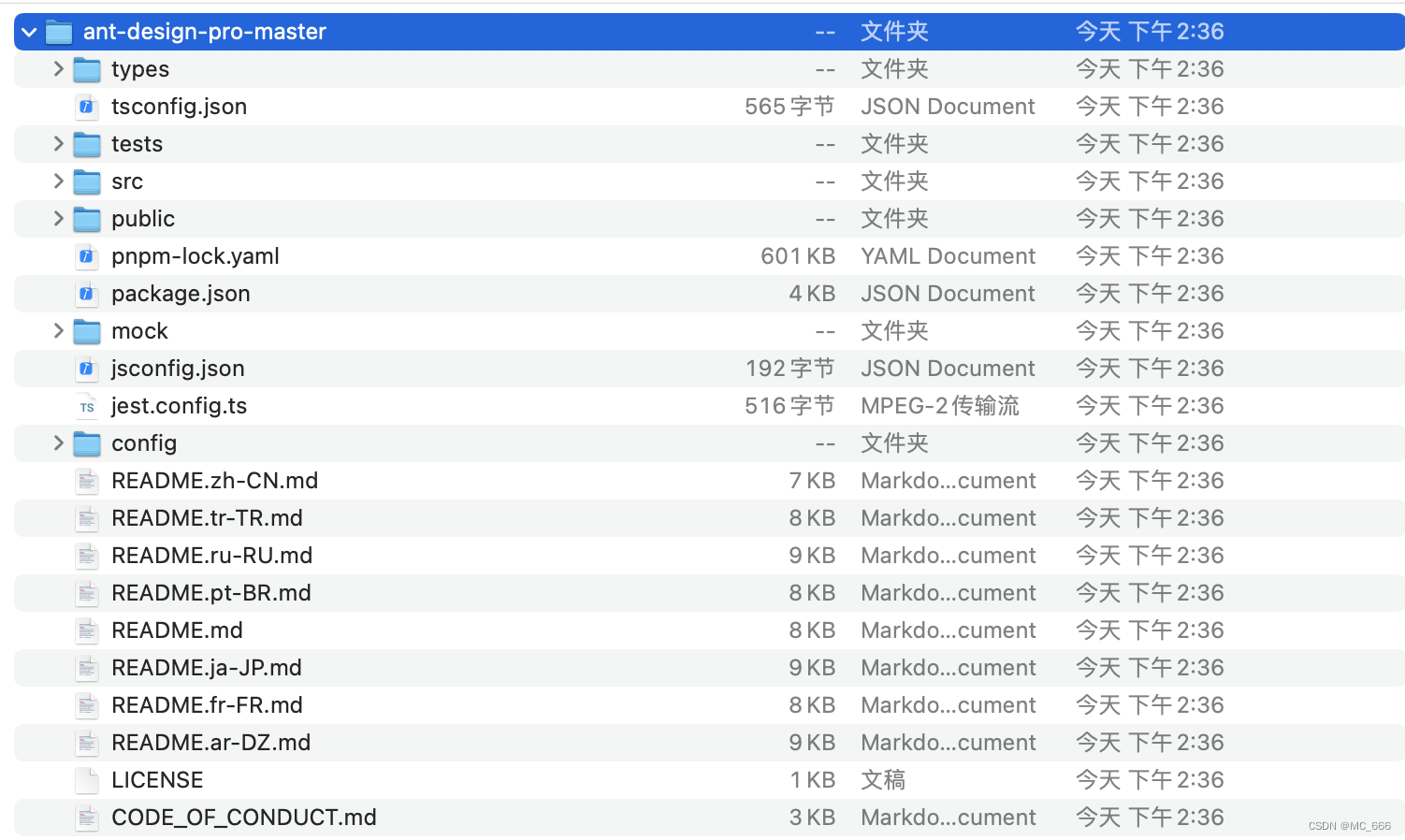Click the 565 字节 size value
Viewport: 1405px width, 840px height.
789,107
